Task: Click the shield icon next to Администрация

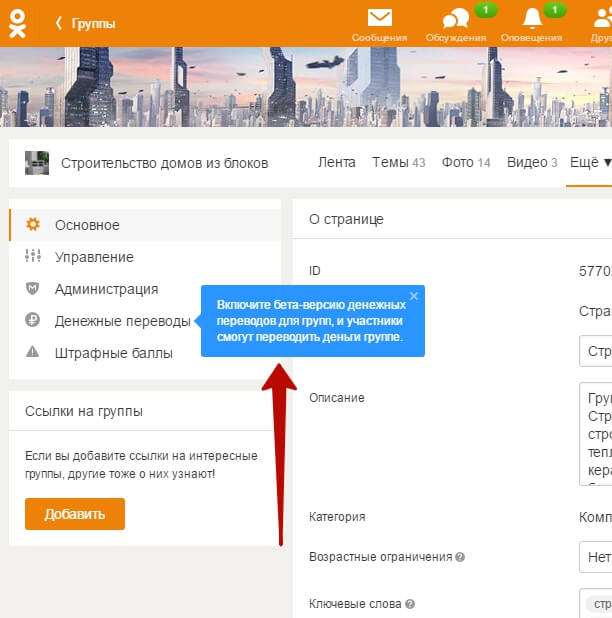Action: [x=33, y=289]
